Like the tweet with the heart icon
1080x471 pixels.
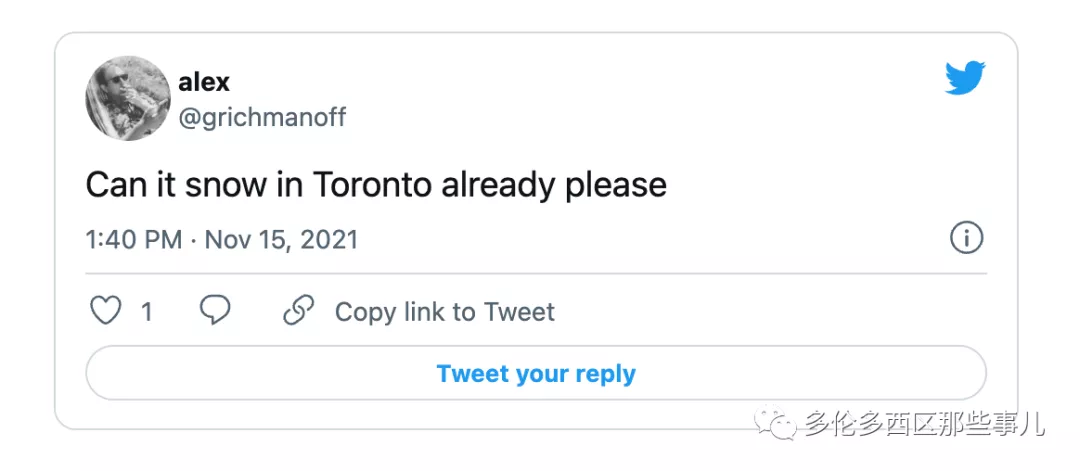(106, 311)
